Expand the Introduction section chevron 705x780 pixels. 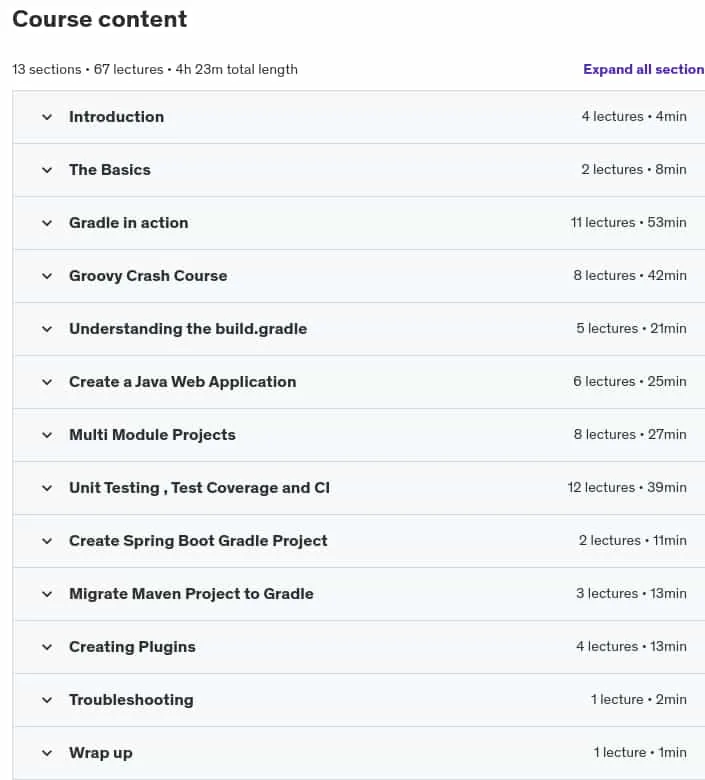(x=47, y=117)
